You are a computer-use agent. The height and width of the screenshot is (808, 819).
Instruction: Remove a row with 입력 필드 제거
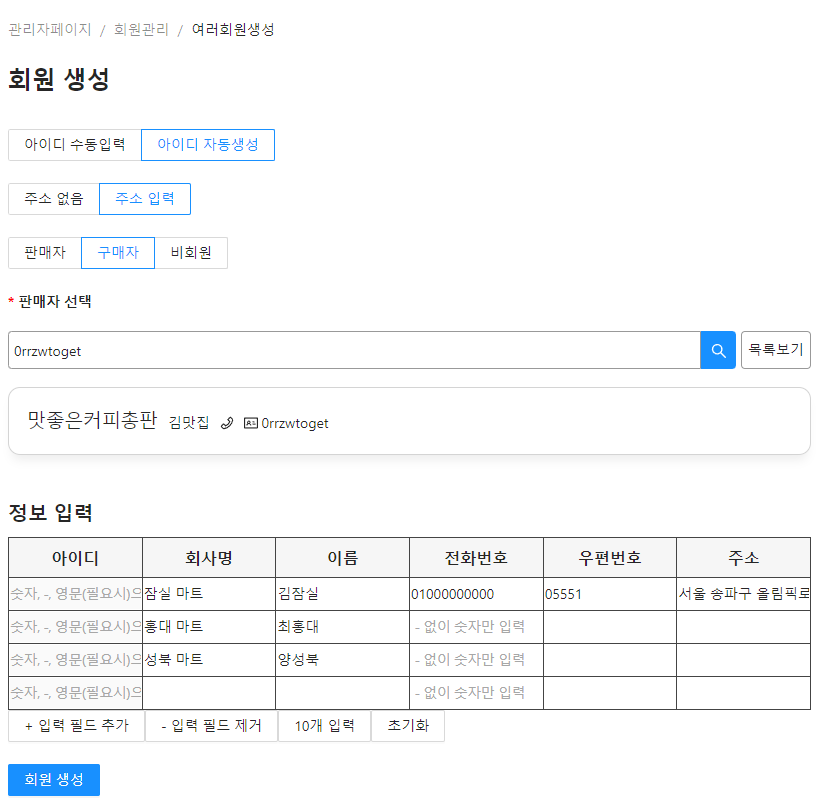[x=209, y=726]
